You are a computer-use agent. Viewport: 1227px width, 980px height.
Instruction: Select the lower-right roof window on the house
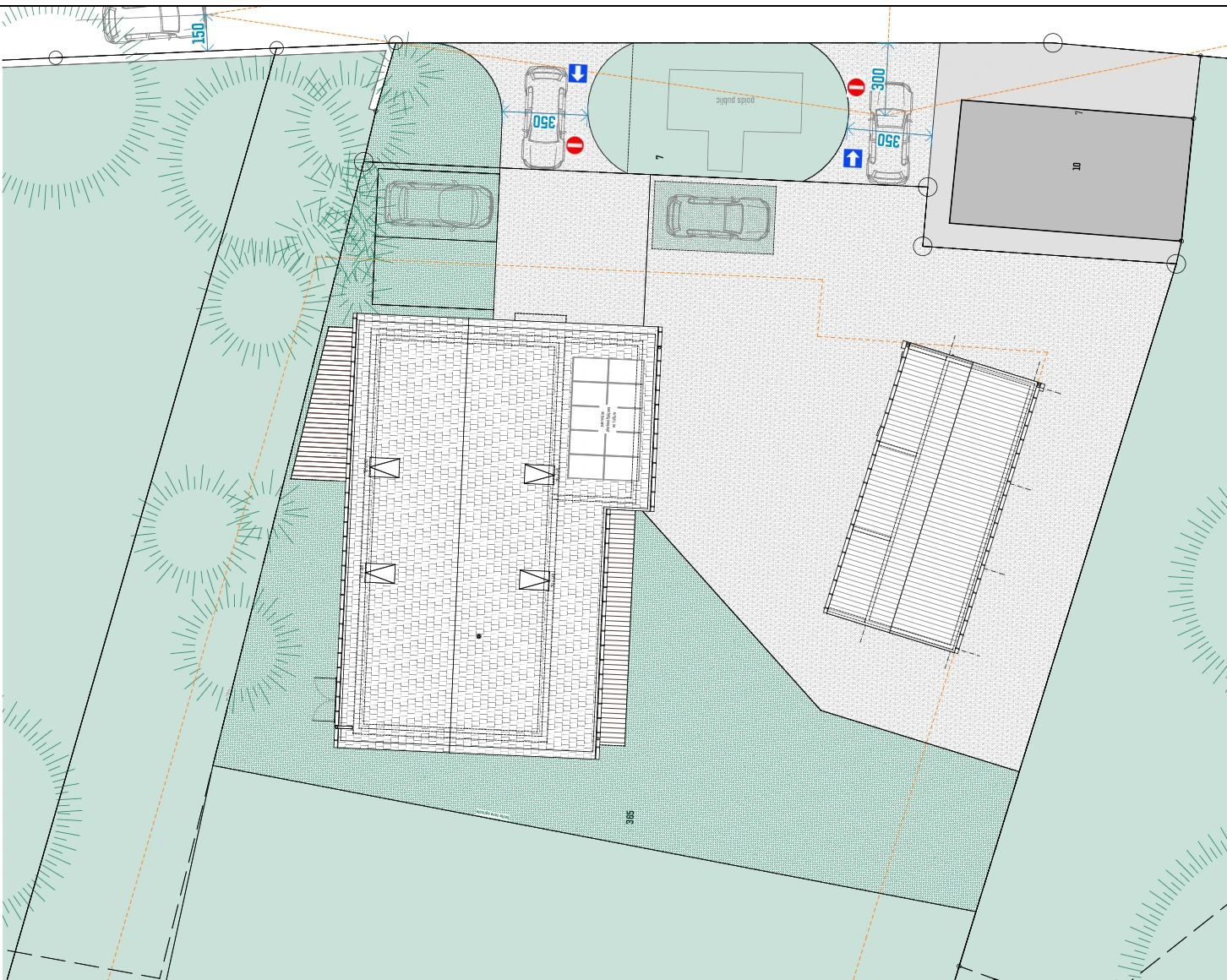[x=534, y=580]
